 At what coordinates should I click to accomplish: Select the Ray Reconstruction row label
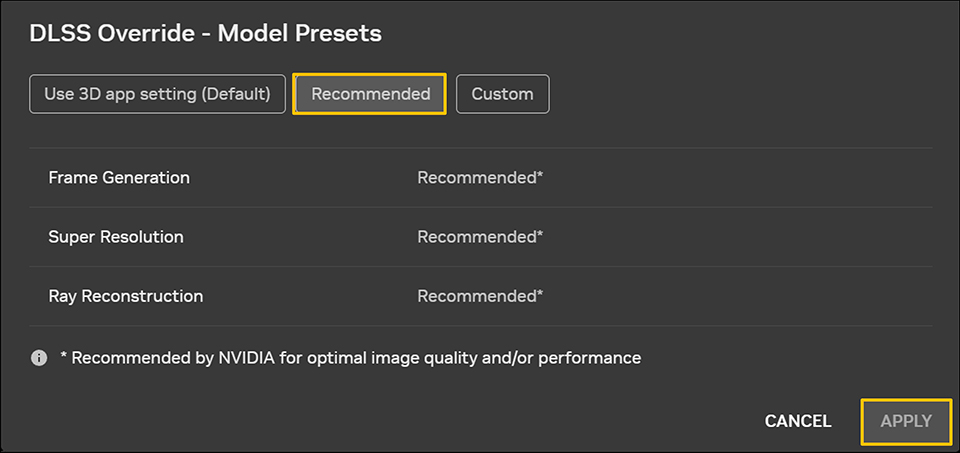click(126, 296)
